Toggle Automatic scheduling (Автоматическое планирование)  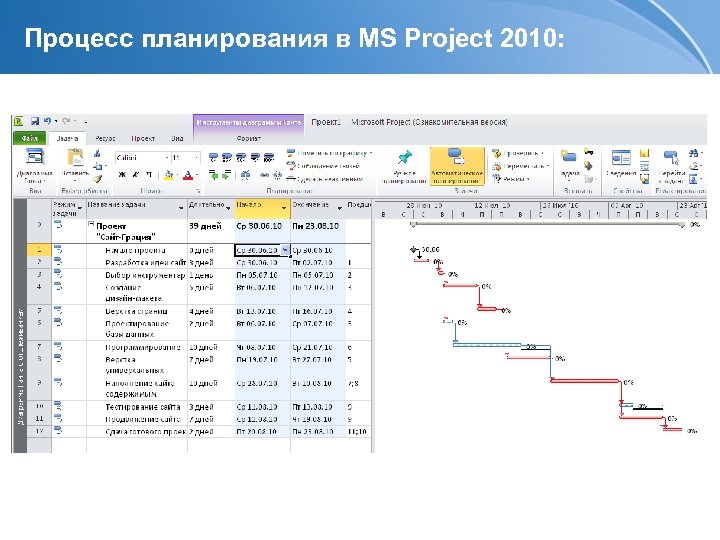coord(457,166)
